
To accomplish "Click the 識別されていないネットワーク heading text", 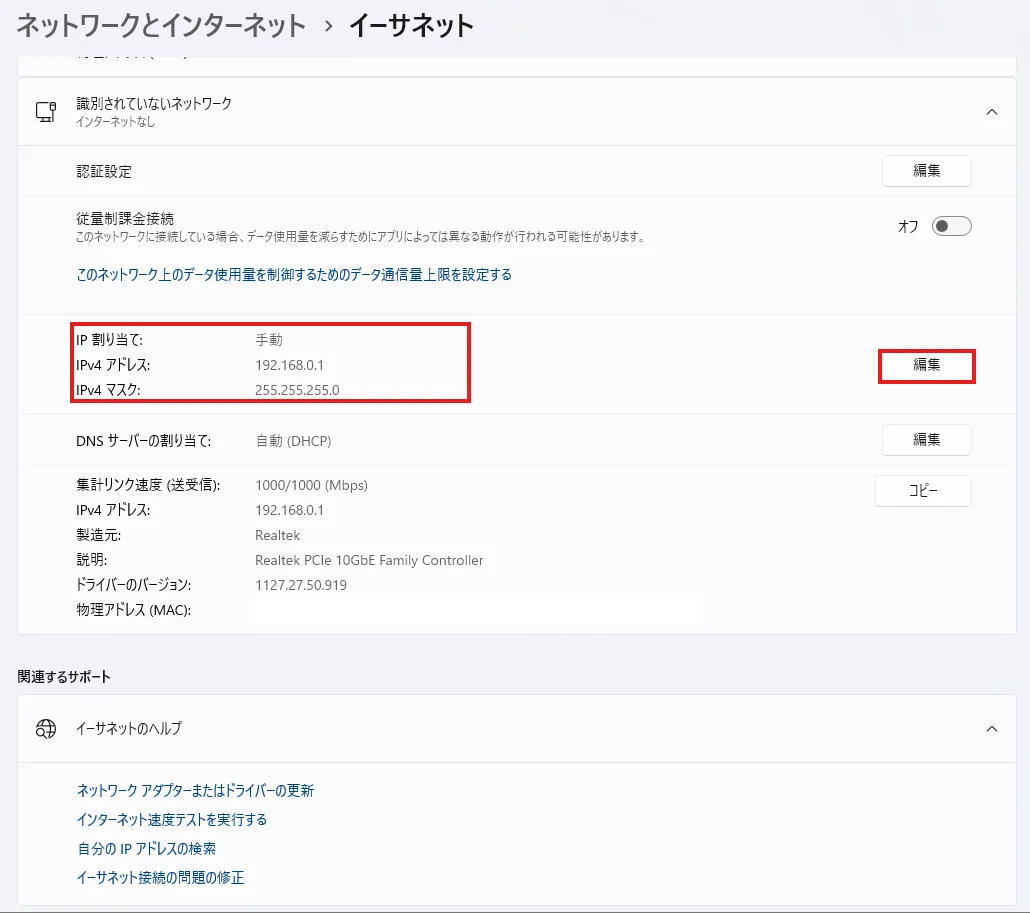I will coord(154,103).
